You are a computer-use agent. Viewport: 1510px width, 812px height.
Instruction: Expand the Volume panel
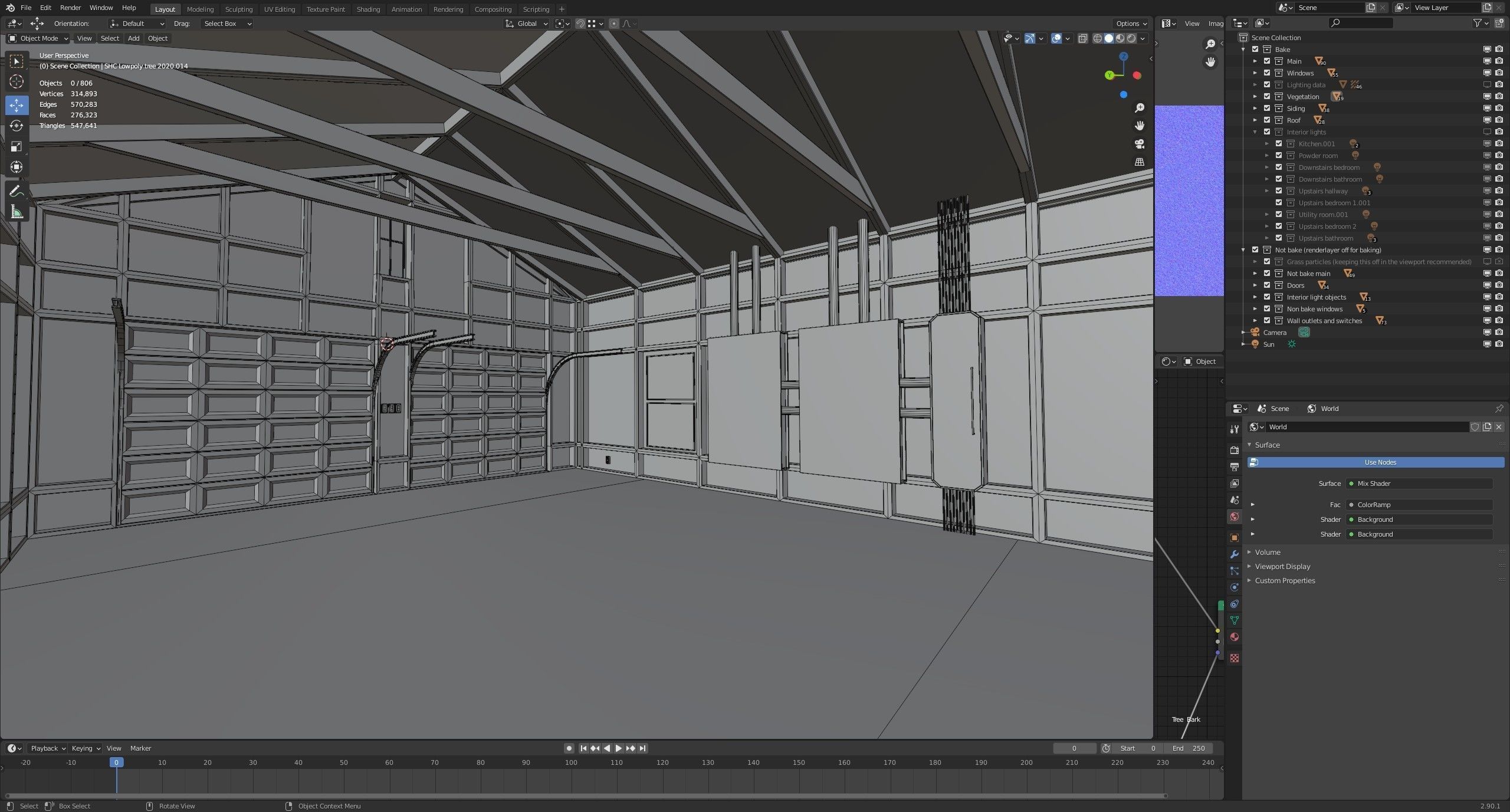coord(1267,553)
